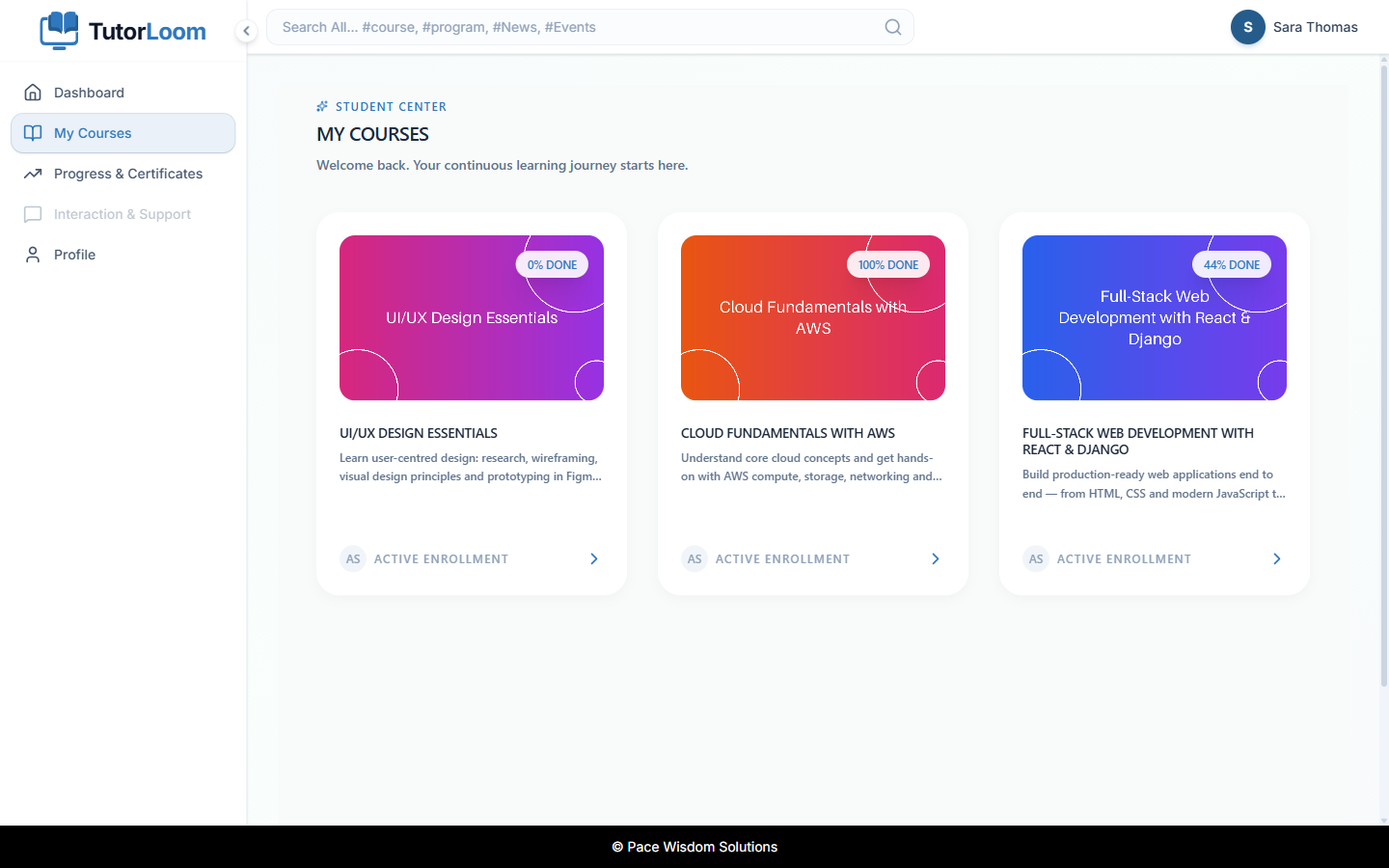The width and height of the screenshot is (1389, 868).
Task: Click the AS avatar on Full-Stack card
Action: click(1036, 559)
